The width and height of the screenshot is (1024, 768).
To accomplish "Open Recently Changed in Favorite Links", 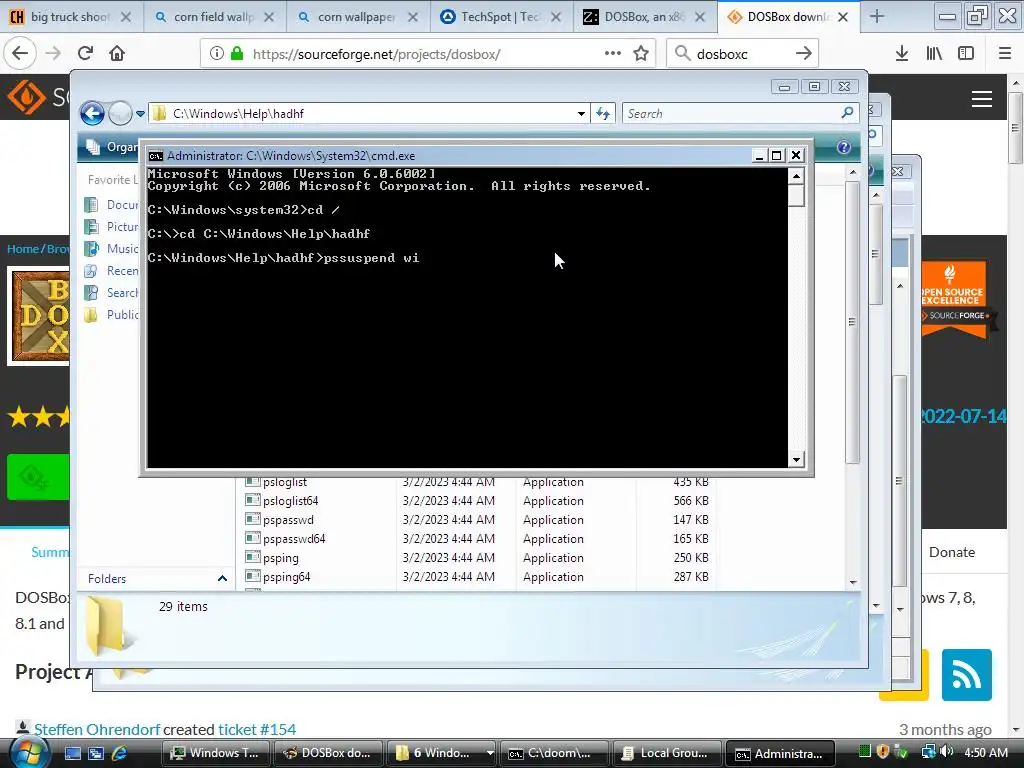I will (x=112, y=271).
